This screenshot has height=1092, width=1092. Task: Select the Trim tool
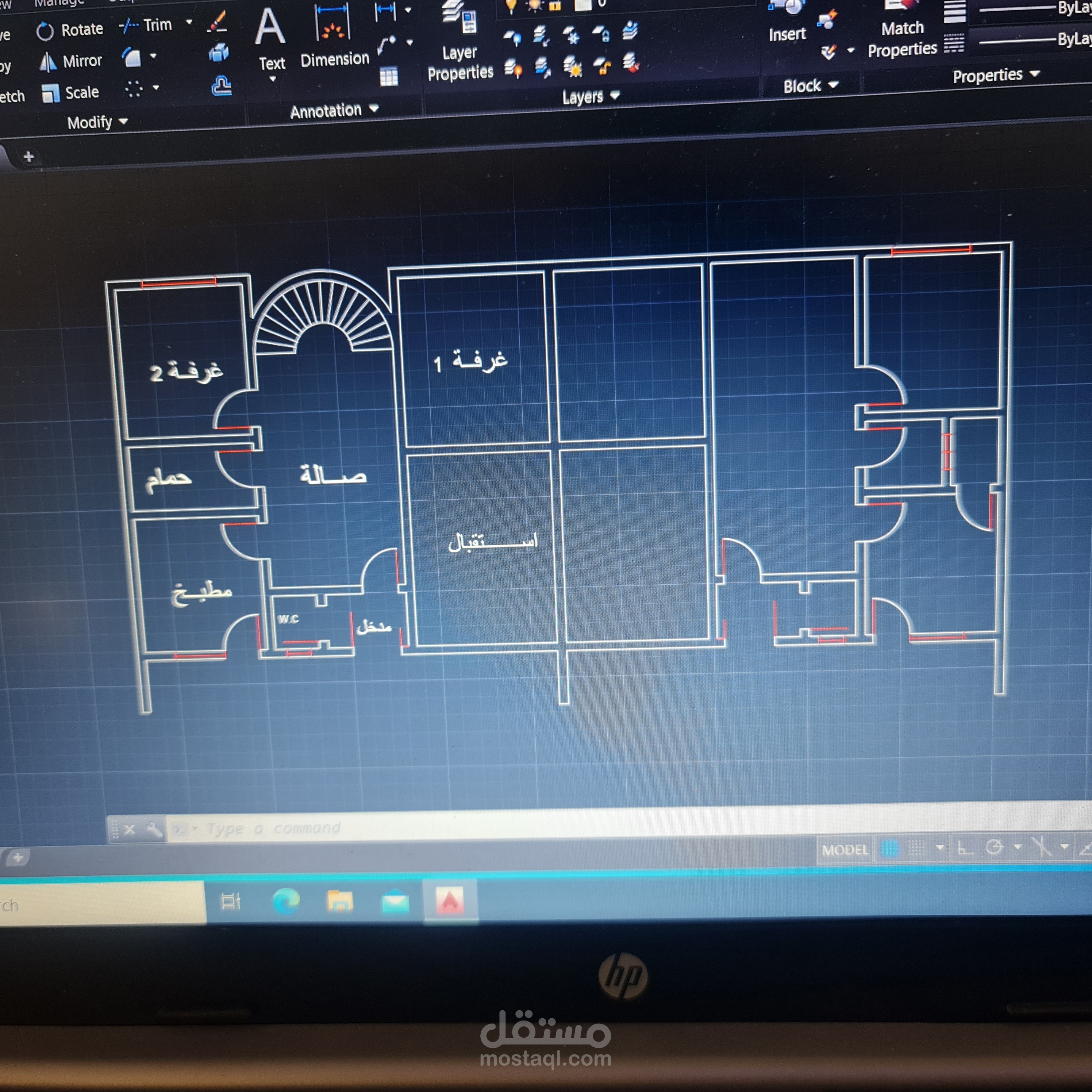click(x=146, y=26)
